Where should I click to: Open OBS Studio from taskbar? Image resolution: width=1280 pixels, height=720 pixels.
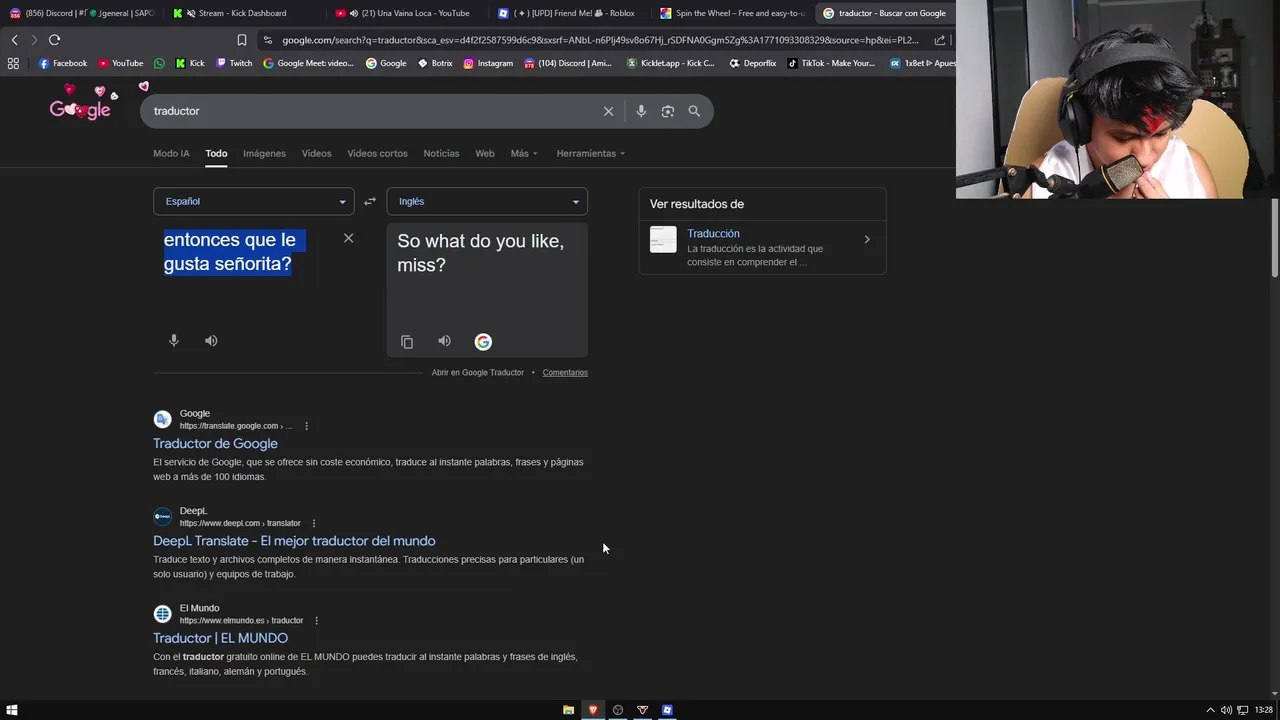coord(618,710)
